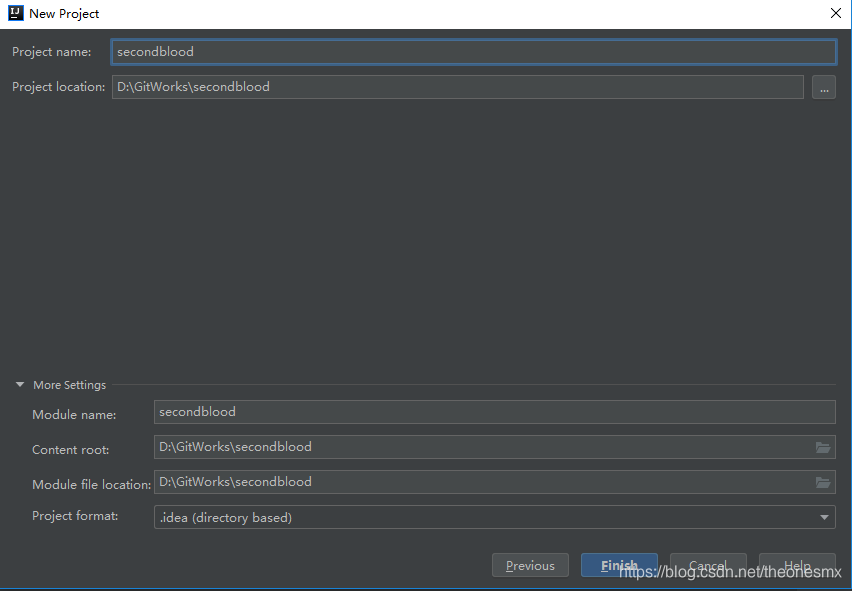Open browse dialog with ellipsis button
Screen dimensions: 852x591
click(x=824, y=87)
